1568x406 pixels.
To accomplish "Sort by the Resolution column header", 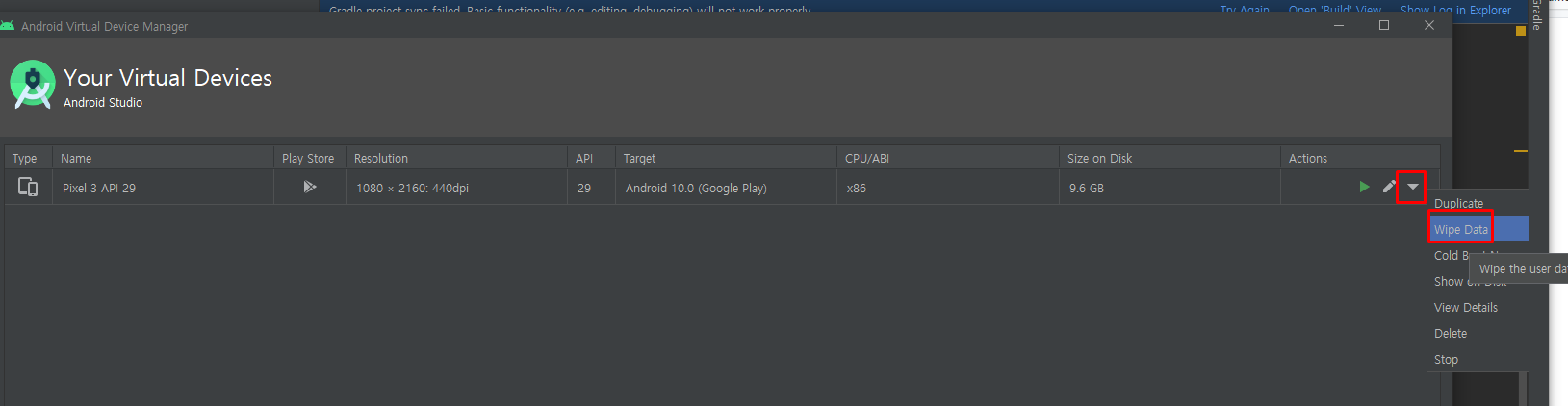I will 456,158.
